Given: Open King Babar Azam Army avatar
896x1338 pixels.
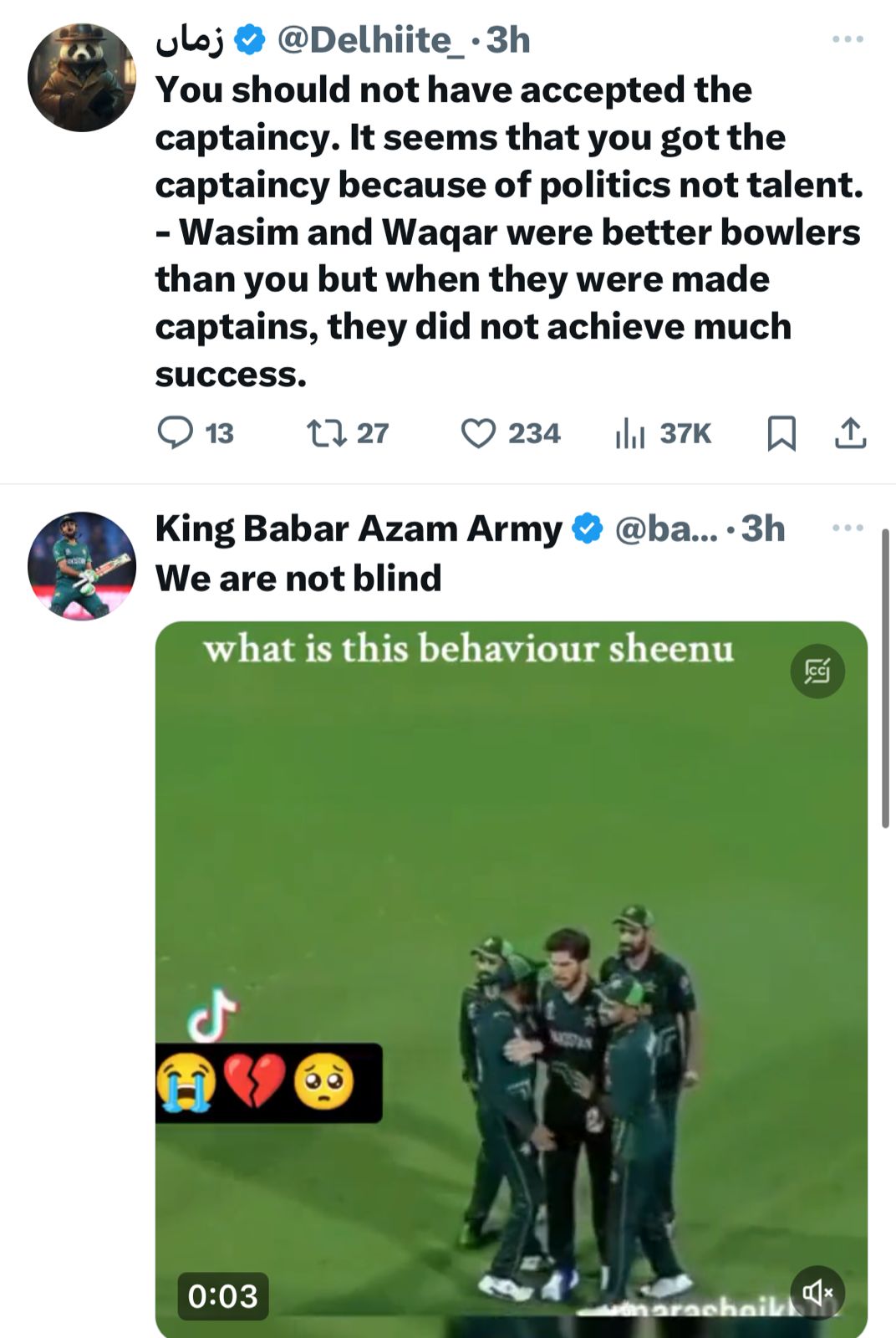Looking at the screenshot, I should [81, 565].
